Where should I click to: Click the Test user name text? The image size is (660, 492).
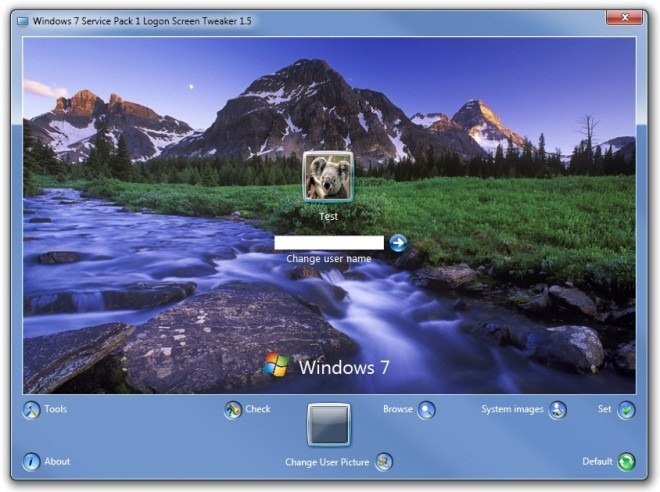coord(328,216)
